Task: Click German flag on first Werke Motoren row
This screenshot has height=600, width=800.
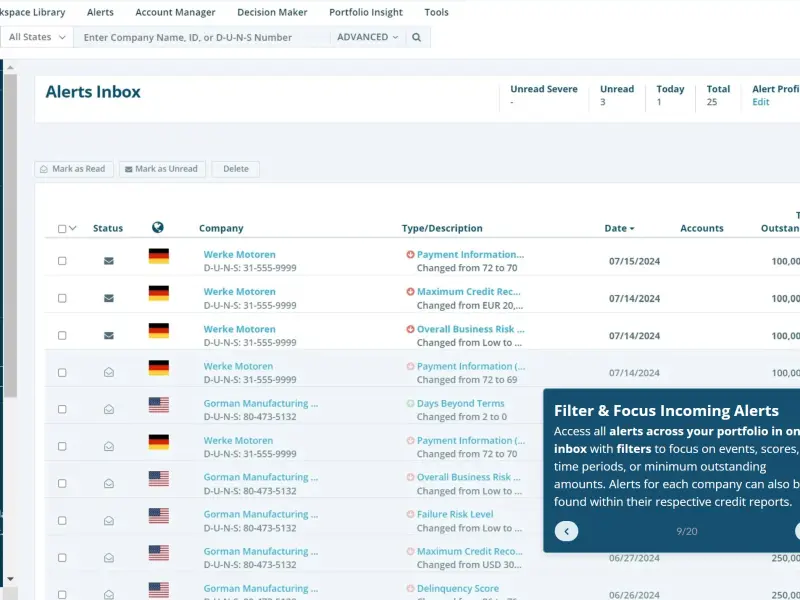Action: [x=159, y=256]
